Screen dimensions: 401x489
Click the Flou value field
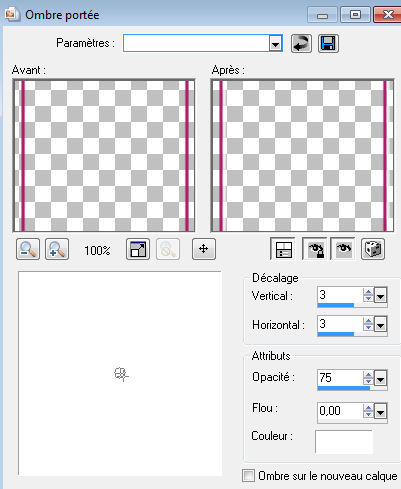340,410
